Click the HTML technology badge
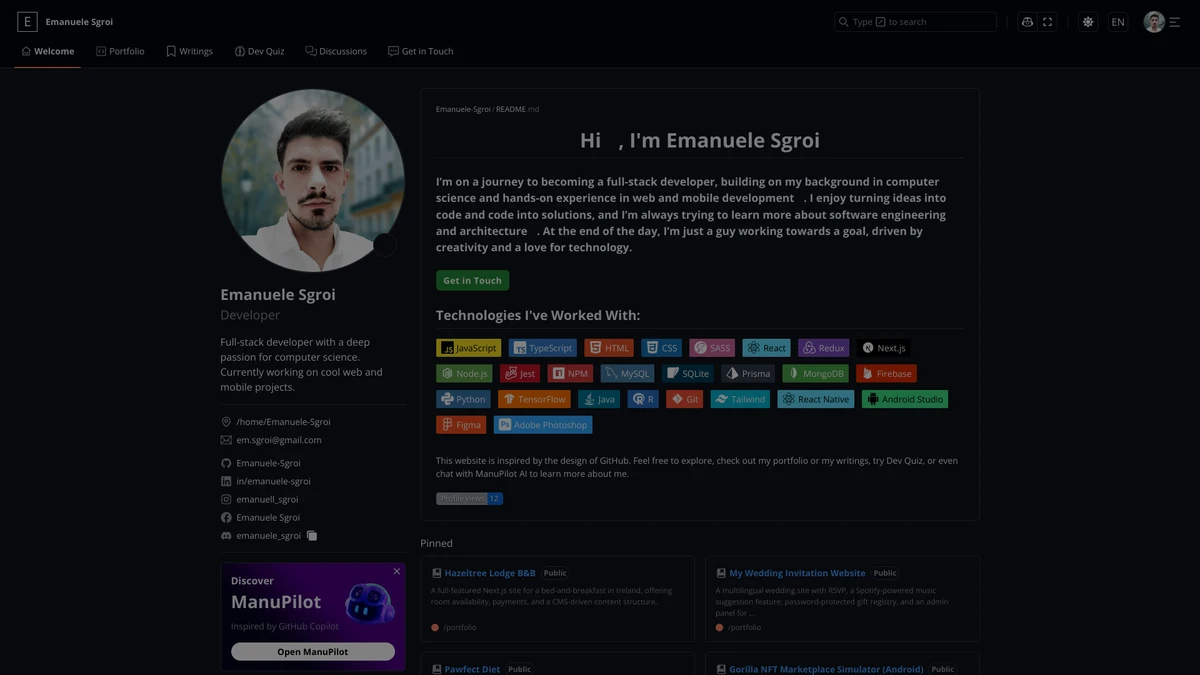The width and height of the screenshot is (1200, 675). tap(609, 348)
